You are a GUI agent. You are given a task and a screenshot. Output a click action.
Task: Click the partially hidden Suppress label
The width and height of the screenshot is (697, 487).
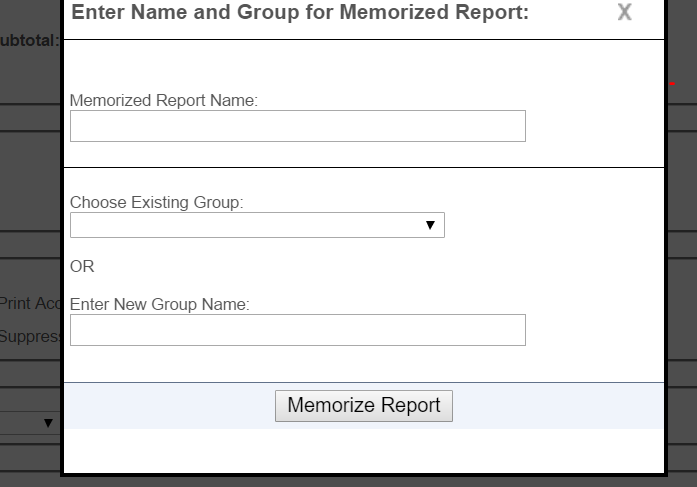(x=30, y=336)
